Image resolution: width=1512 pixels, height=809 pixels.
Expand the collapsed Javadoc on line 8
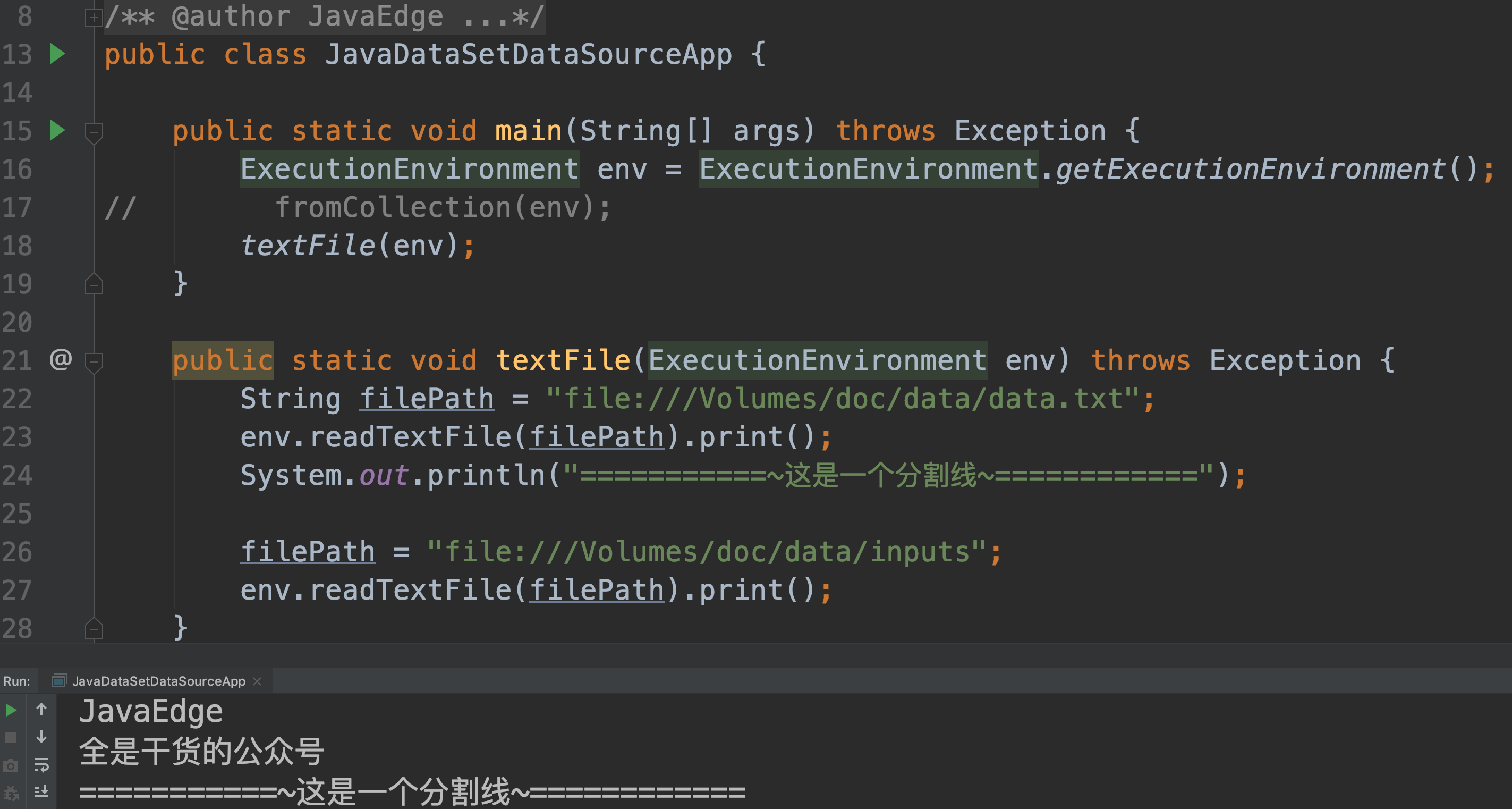[94, 16]
